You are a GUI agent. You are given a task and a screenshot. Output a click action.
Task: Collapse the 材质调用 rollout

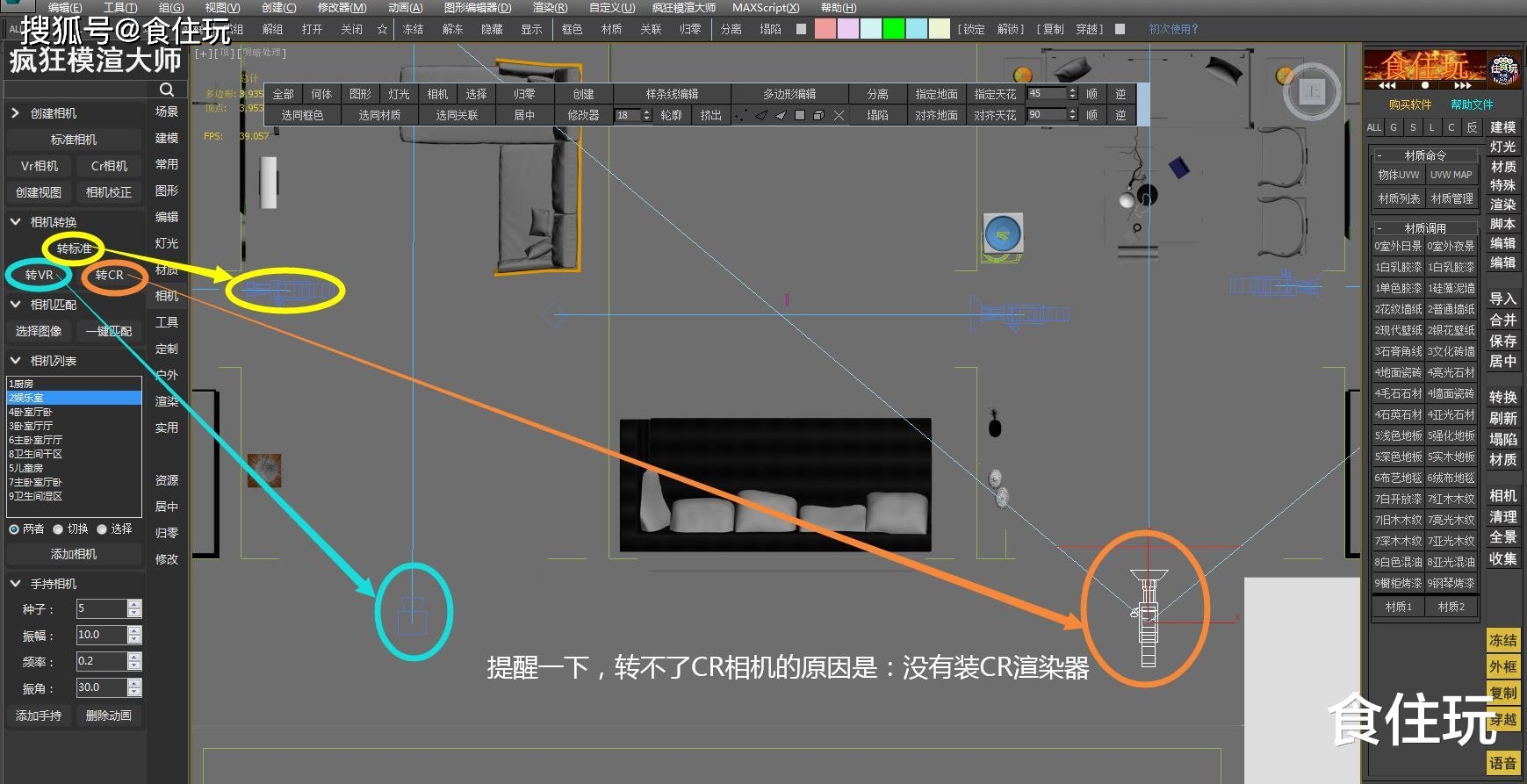[1379, 228]
